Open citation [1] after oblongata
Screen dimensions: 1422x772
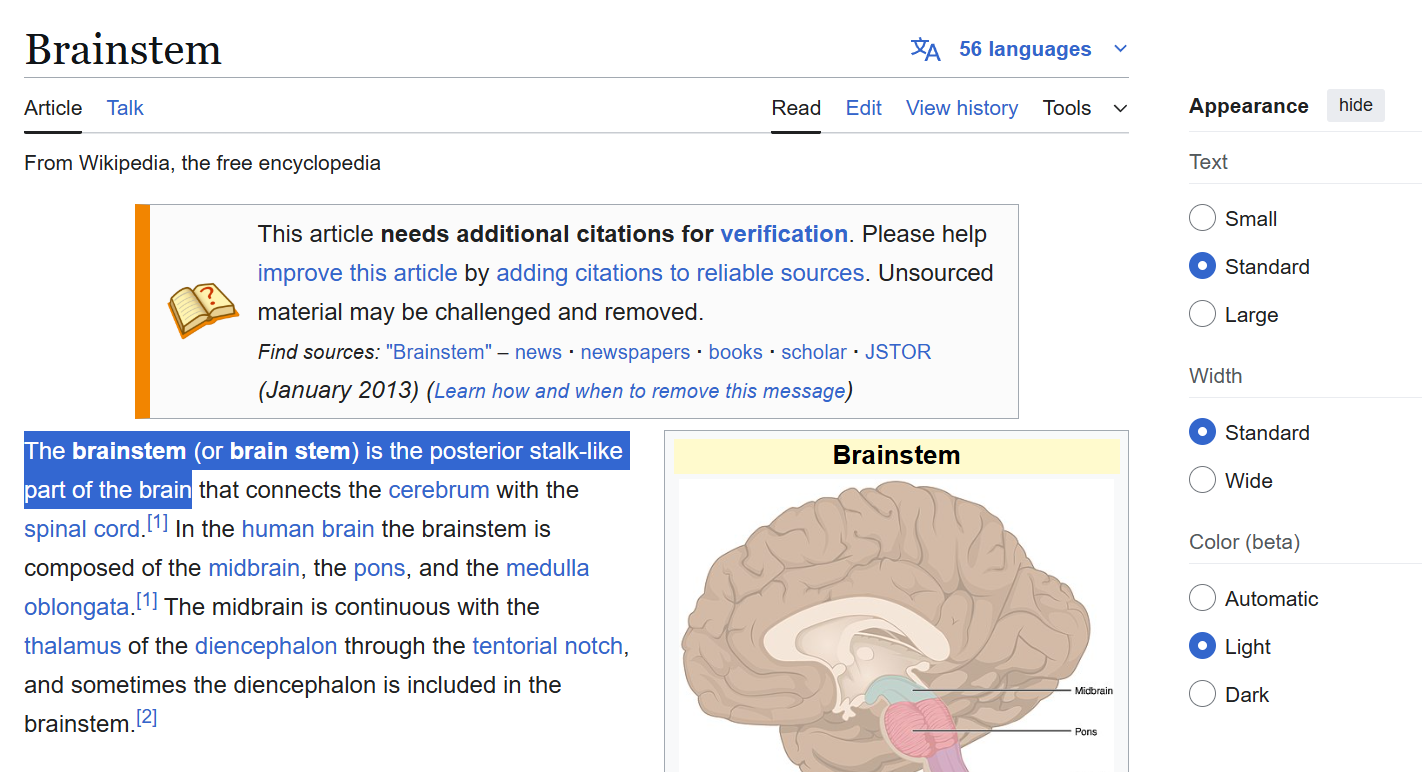pos(147,601)
